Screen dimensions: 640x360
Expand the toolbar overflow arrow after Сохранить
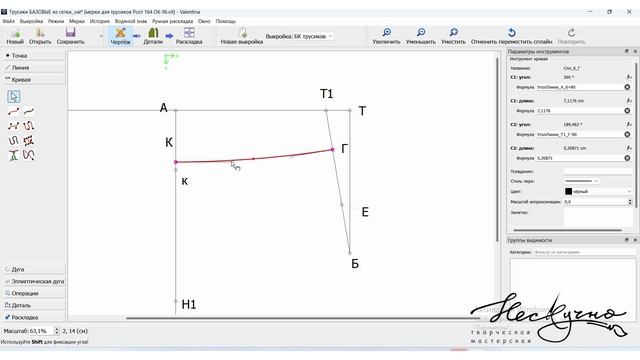(x=101, y=37)
